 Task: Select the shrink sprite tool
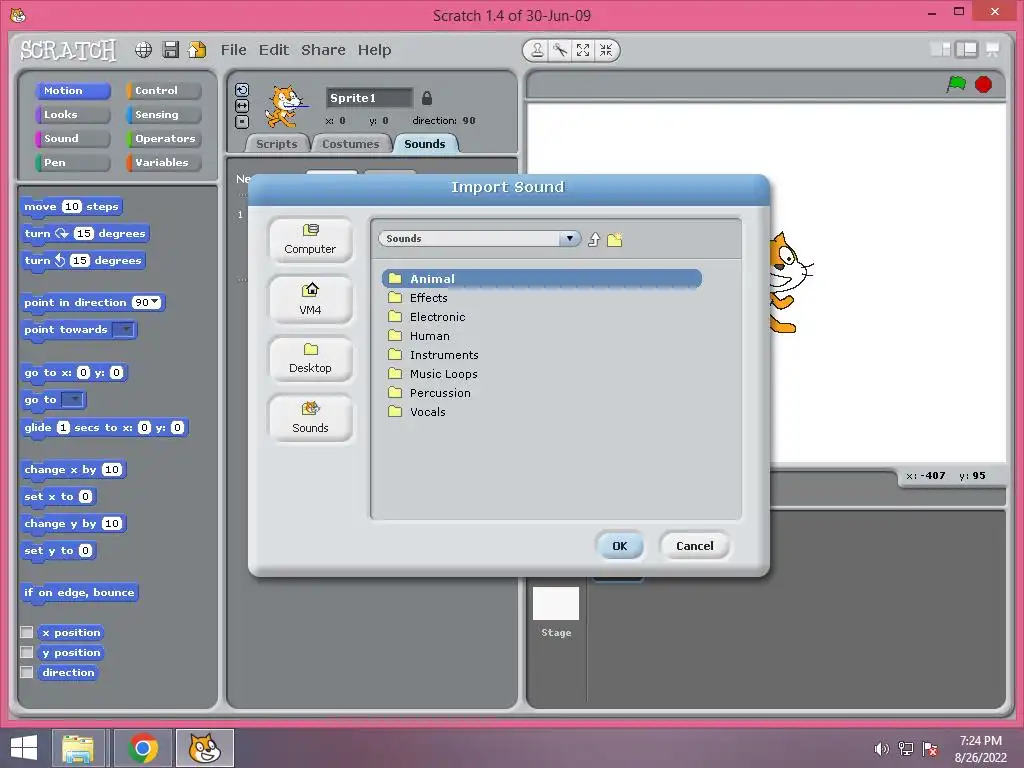[606, 50]
